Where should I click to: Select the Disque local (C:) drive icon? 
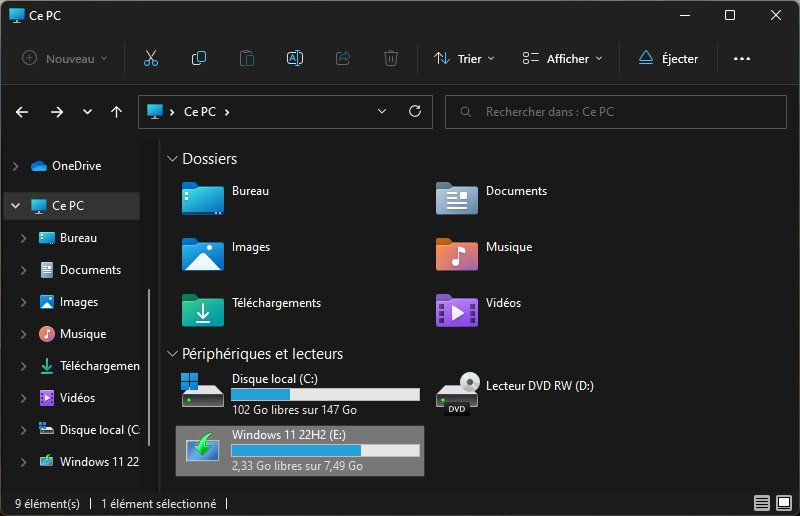click(202, 390)
